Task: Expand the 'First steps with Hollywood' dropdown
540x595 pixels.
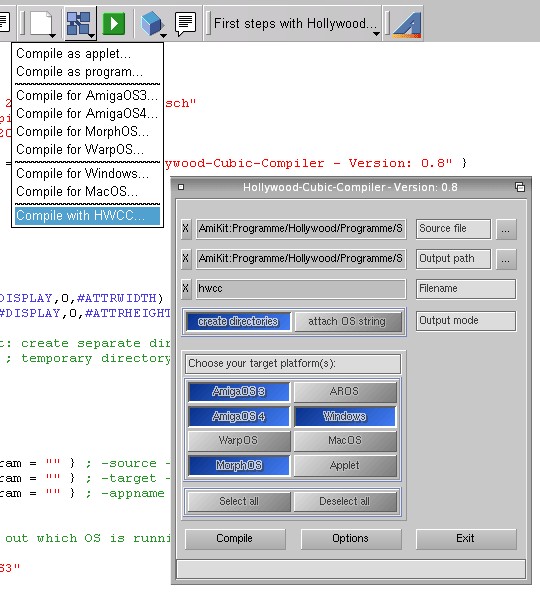Action: 376,34
